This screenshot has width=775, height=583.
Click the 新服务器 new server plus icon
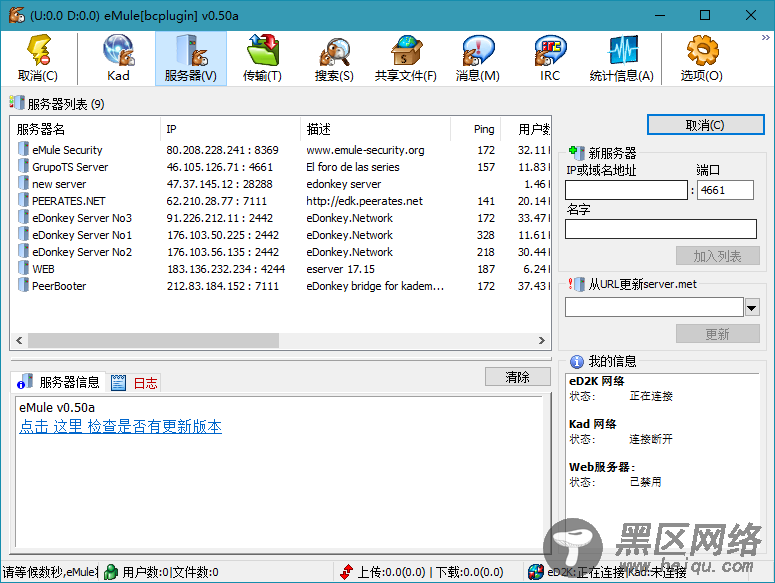(x=576, y=153)
